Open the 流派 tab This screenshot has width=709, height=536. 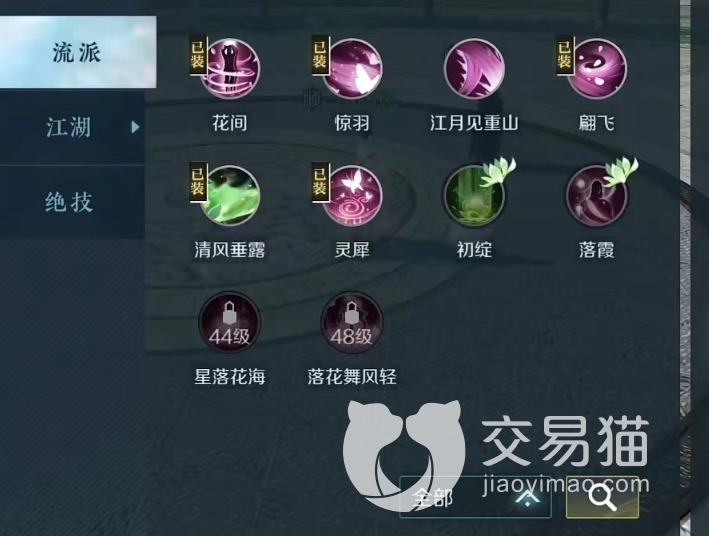[78, 52]
